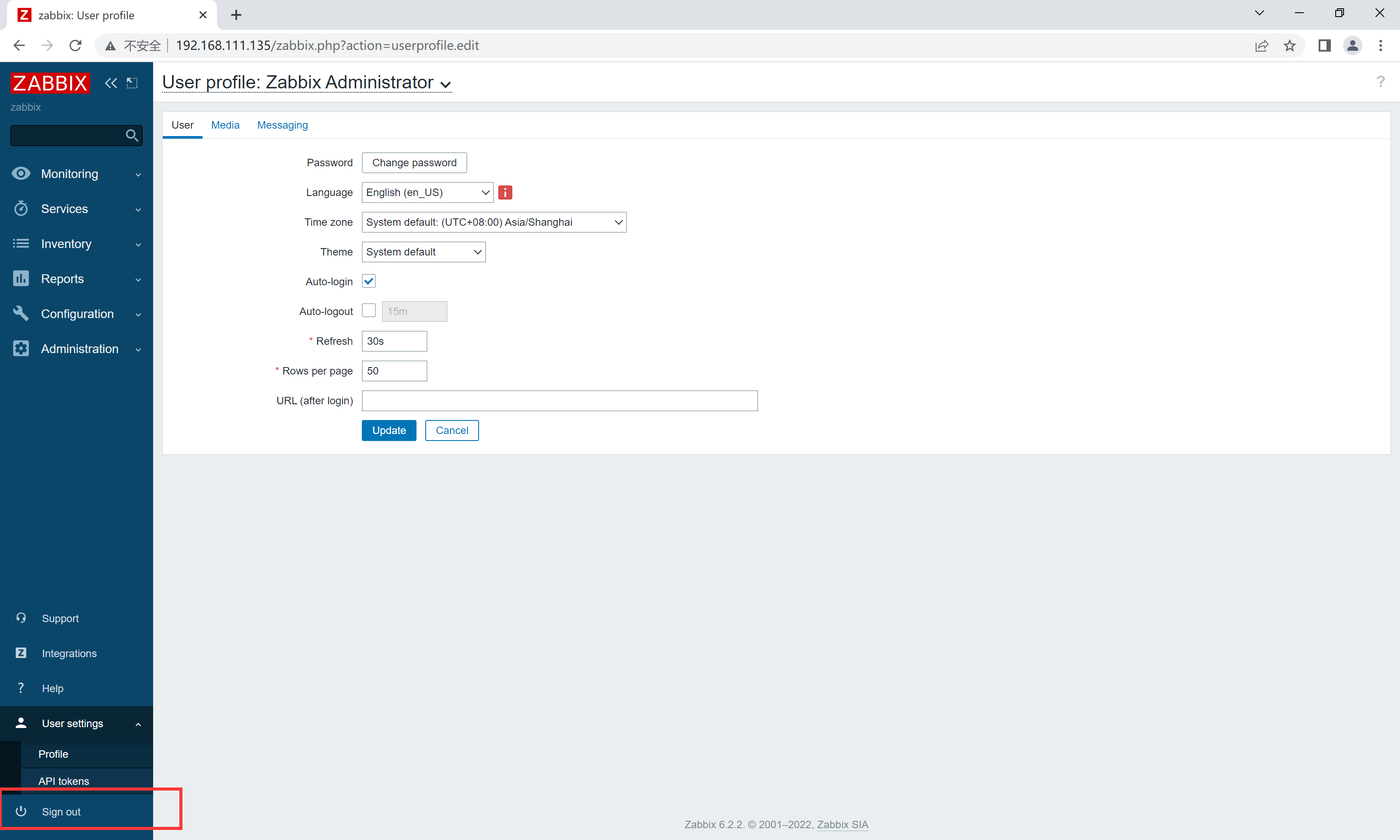1400x840 pixels.
Task: Click the browser address bar URL
Action: [x=327, y=45]
